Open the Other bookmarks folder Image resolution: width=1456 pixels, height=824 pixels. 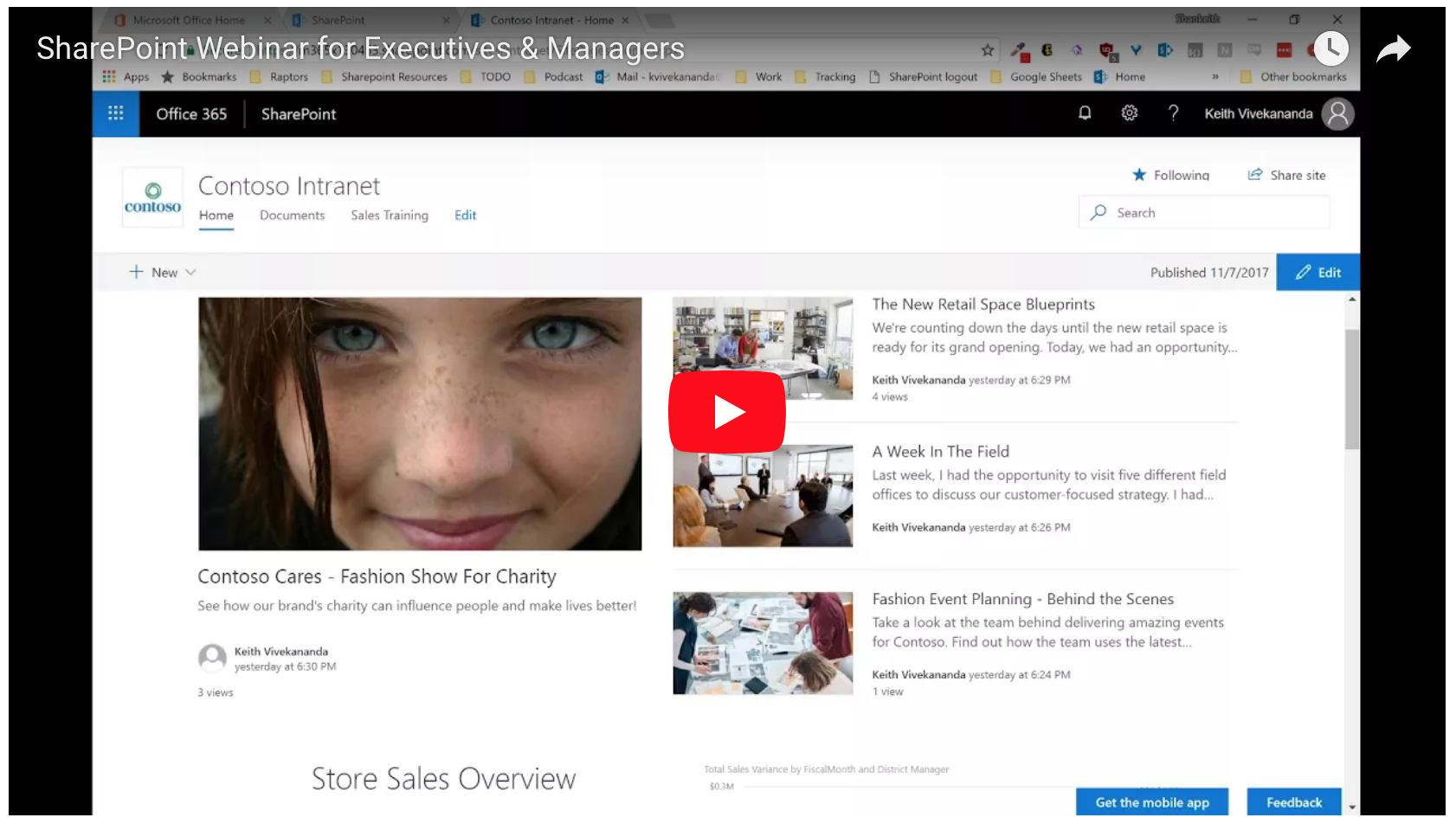tap(1294, 77)
